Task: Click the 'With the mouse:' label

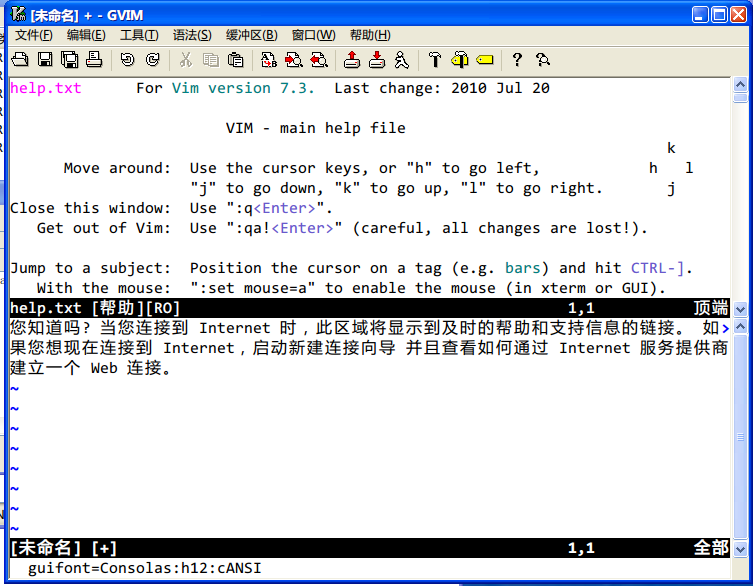Action: pyautogui.click(x=104, y=288)
